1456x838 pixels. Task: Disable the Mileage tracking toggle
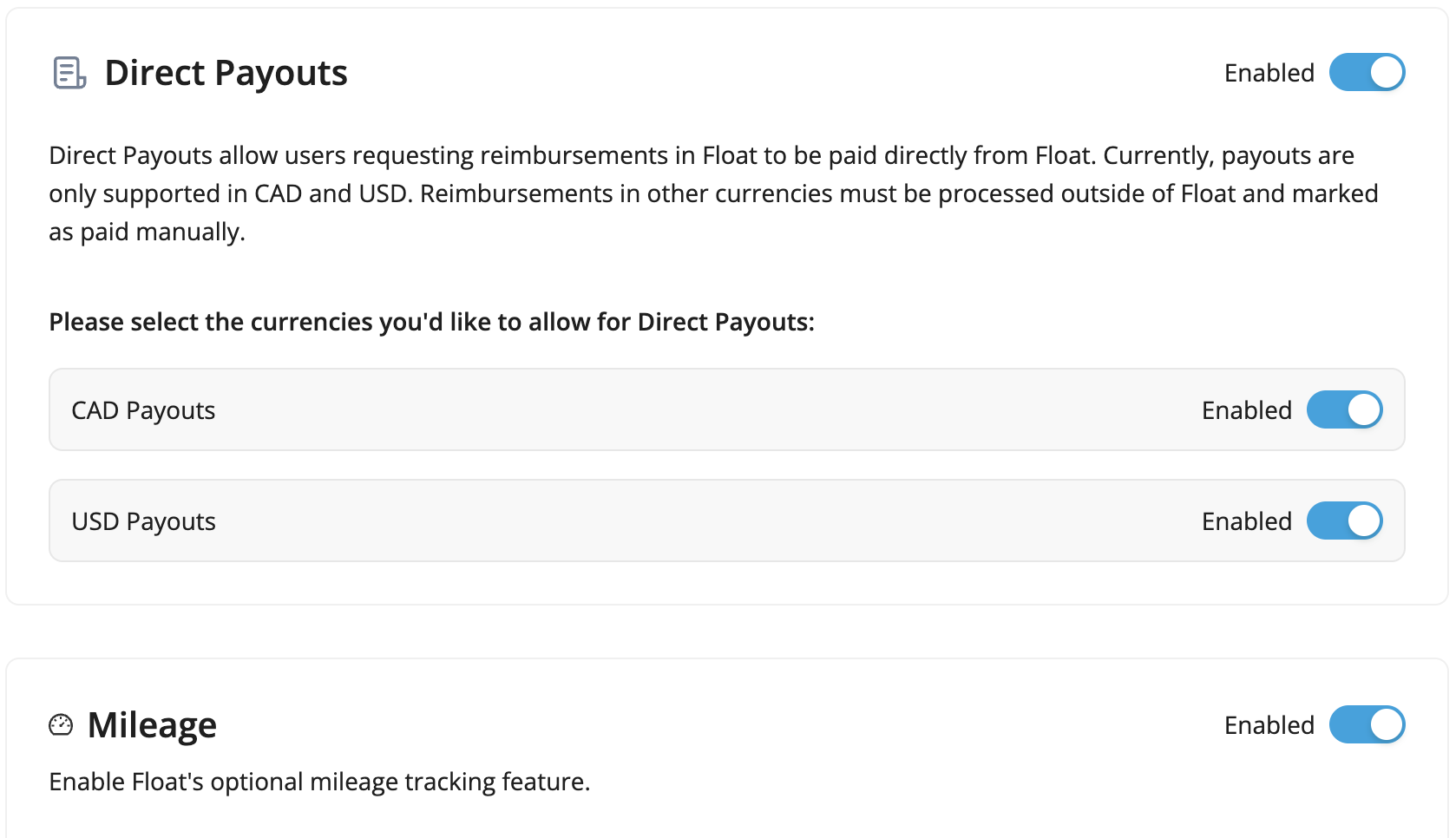pos(1367,724)
